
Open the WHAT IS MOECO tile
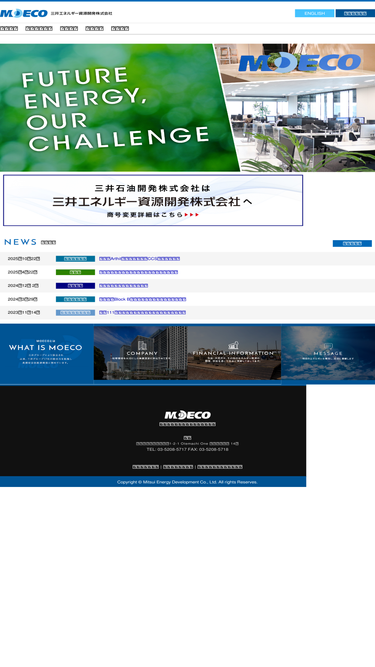click(46, 354)
